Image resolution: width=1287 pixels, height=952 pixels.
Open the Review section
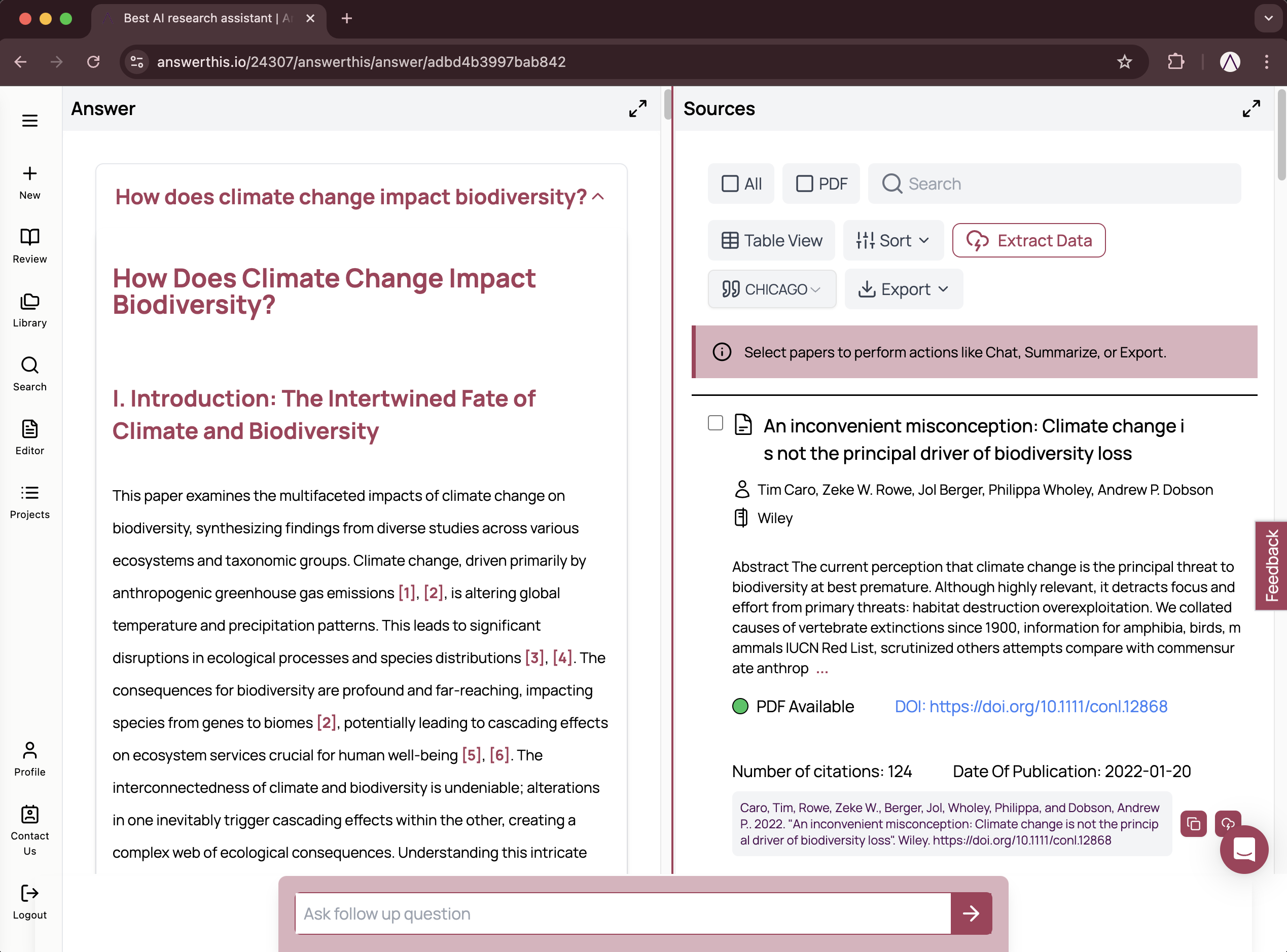(x=29, y=245)
